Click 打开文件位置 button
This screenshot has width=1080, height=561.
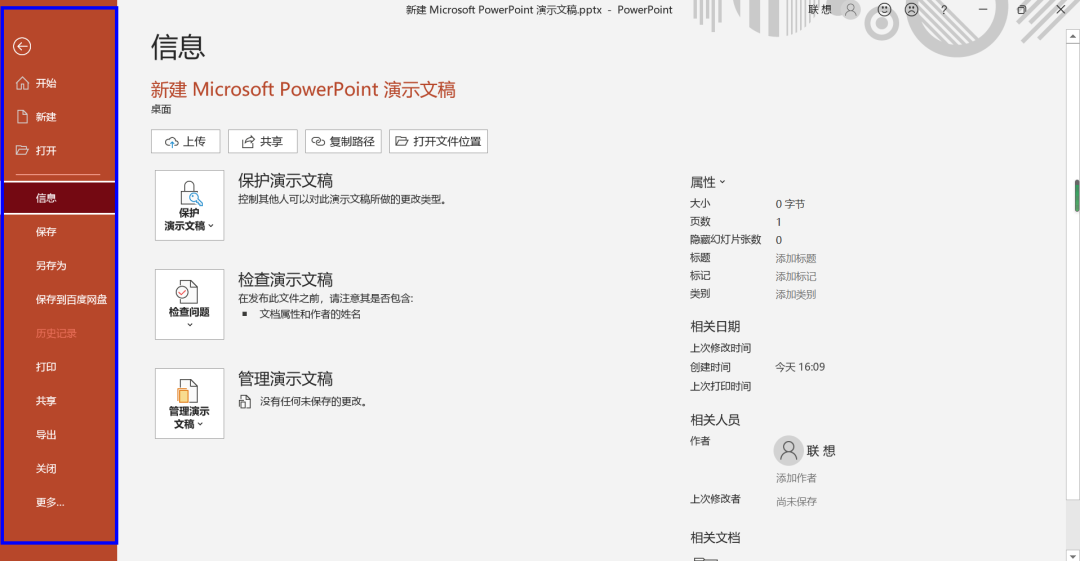pos(438,141)
